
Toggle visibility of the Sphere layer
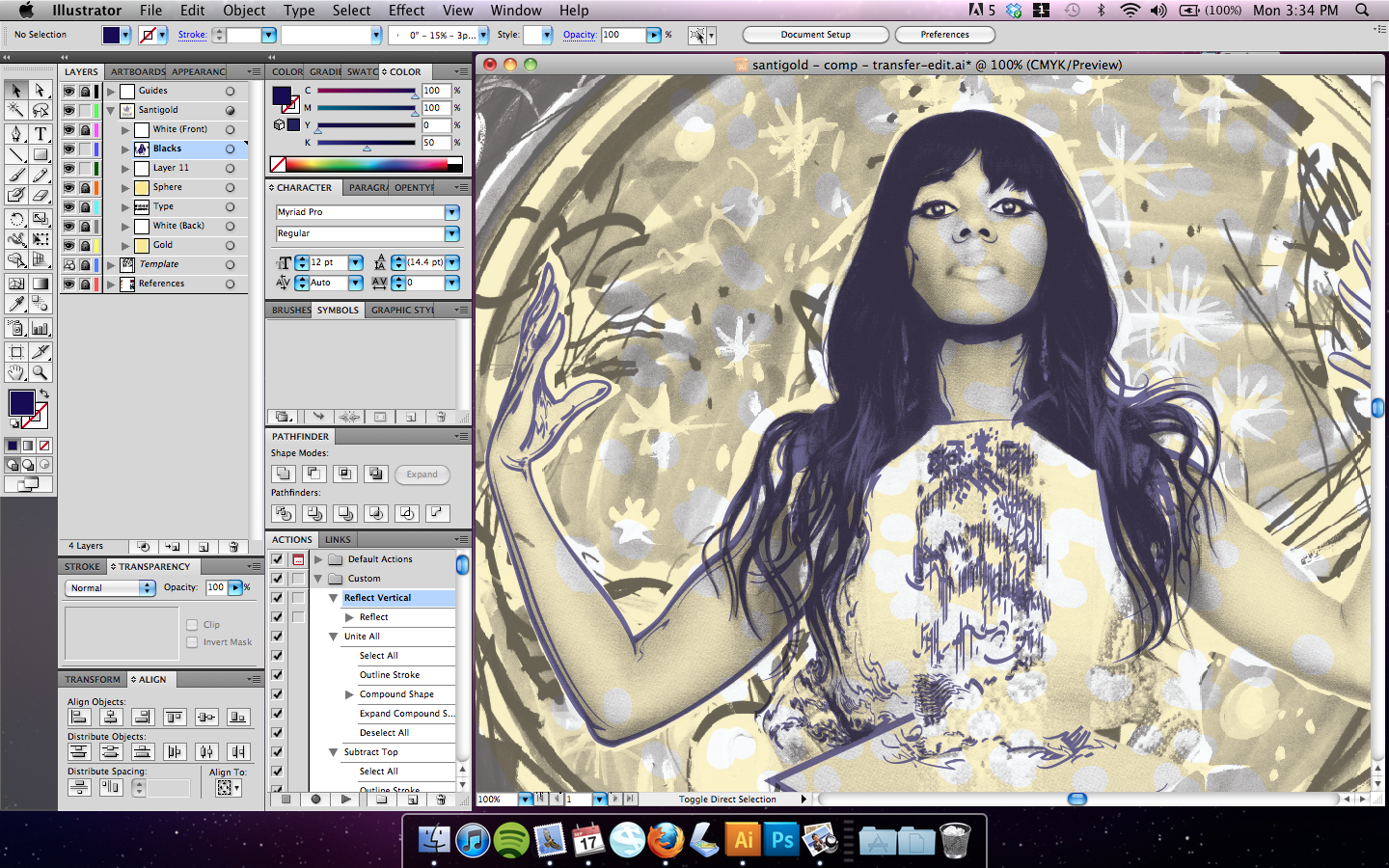(68, 187)
